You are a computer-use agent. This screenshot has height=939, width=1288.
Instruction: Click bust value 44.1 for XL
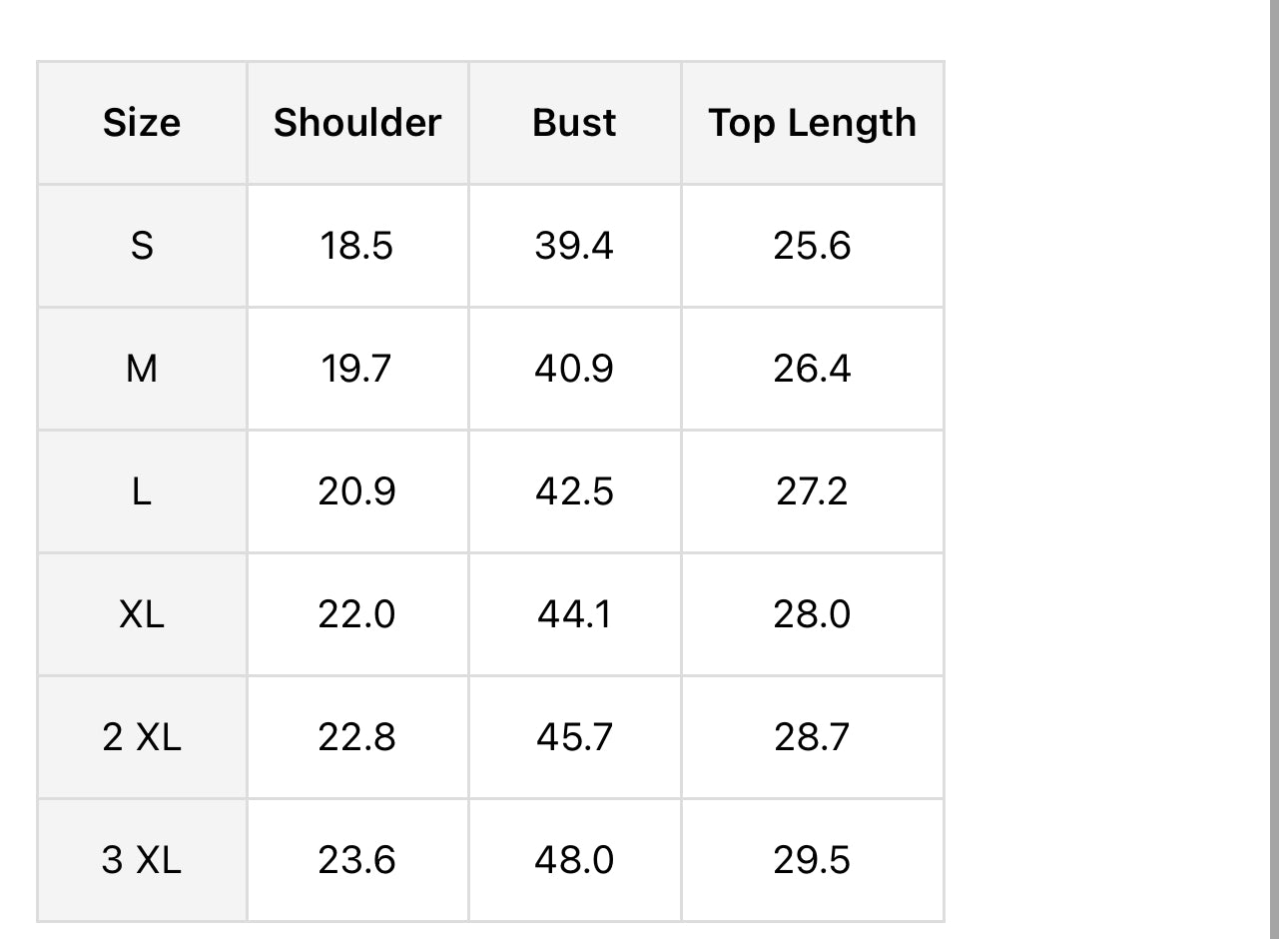[574, 613]
